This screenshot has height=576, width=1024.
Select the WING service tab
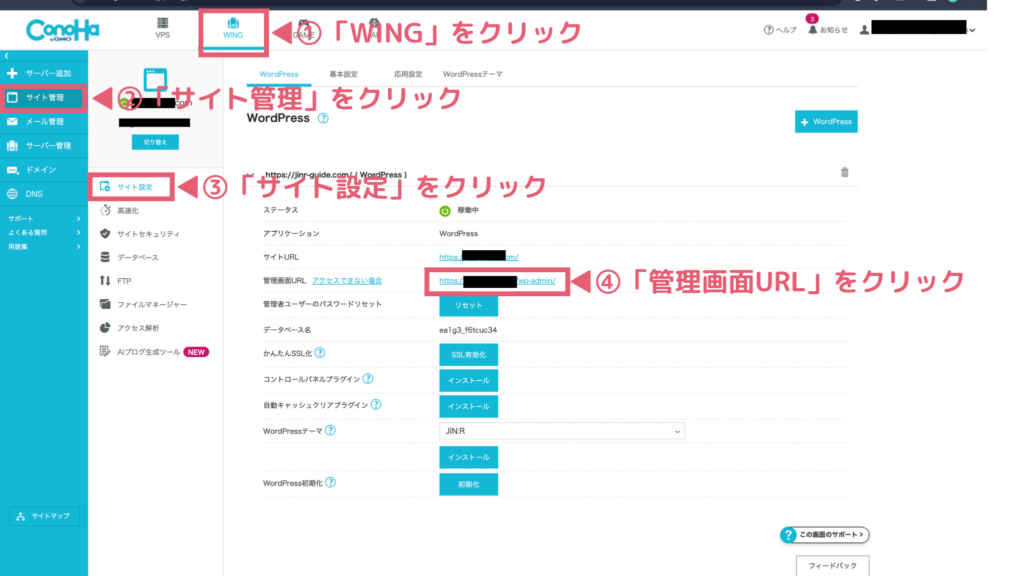click(x=233, y=29)
